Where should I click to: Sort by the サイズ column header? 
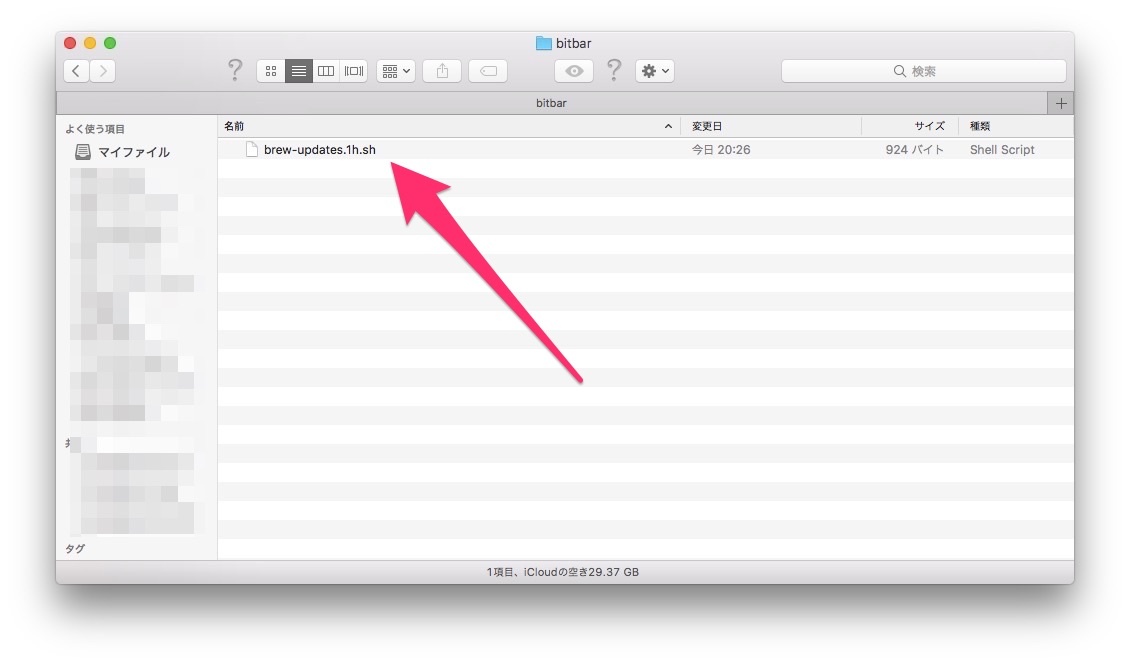910,126
